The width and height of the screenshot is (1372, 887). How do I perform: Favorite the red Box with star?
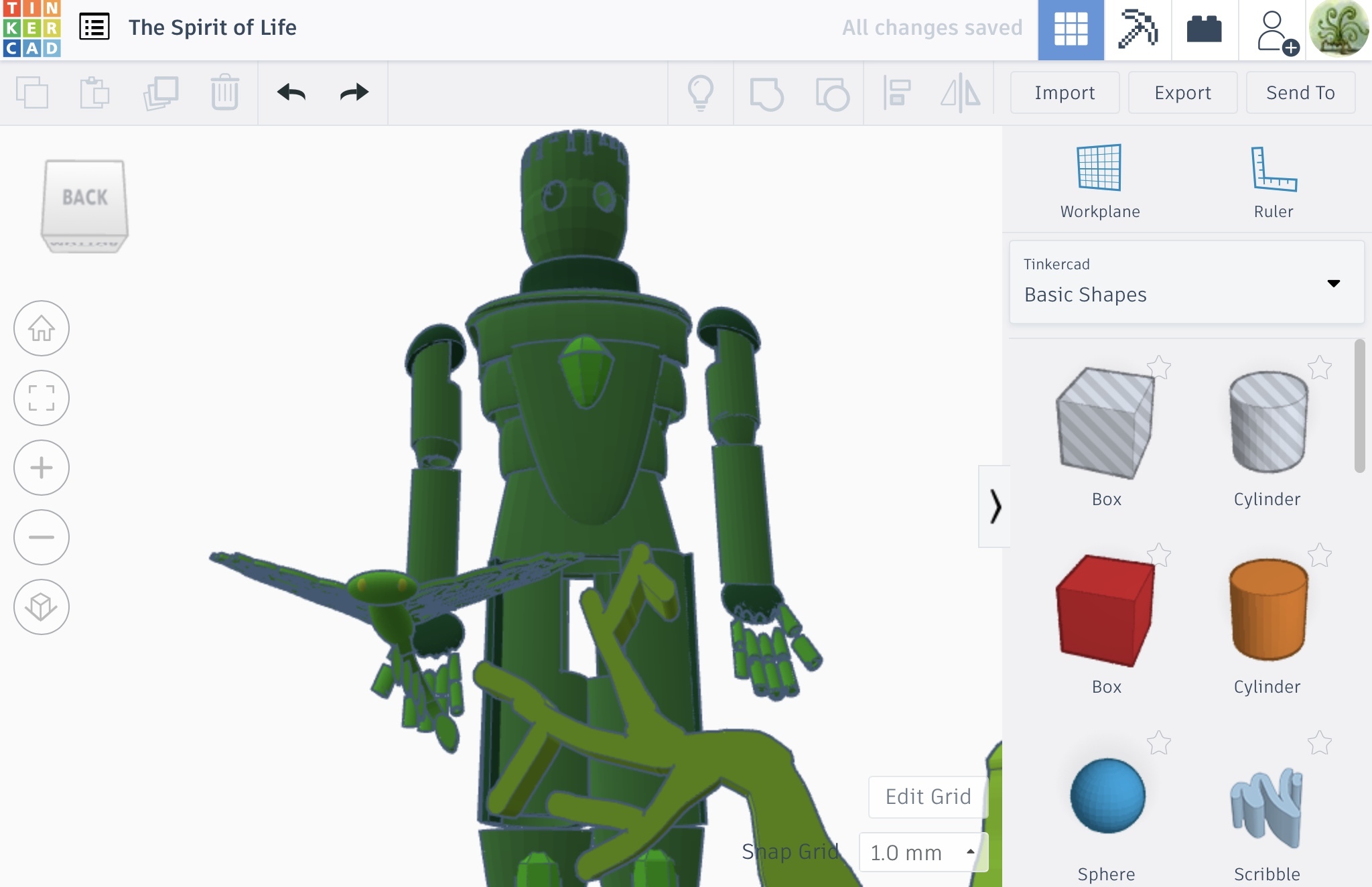tap(1158, 555)
